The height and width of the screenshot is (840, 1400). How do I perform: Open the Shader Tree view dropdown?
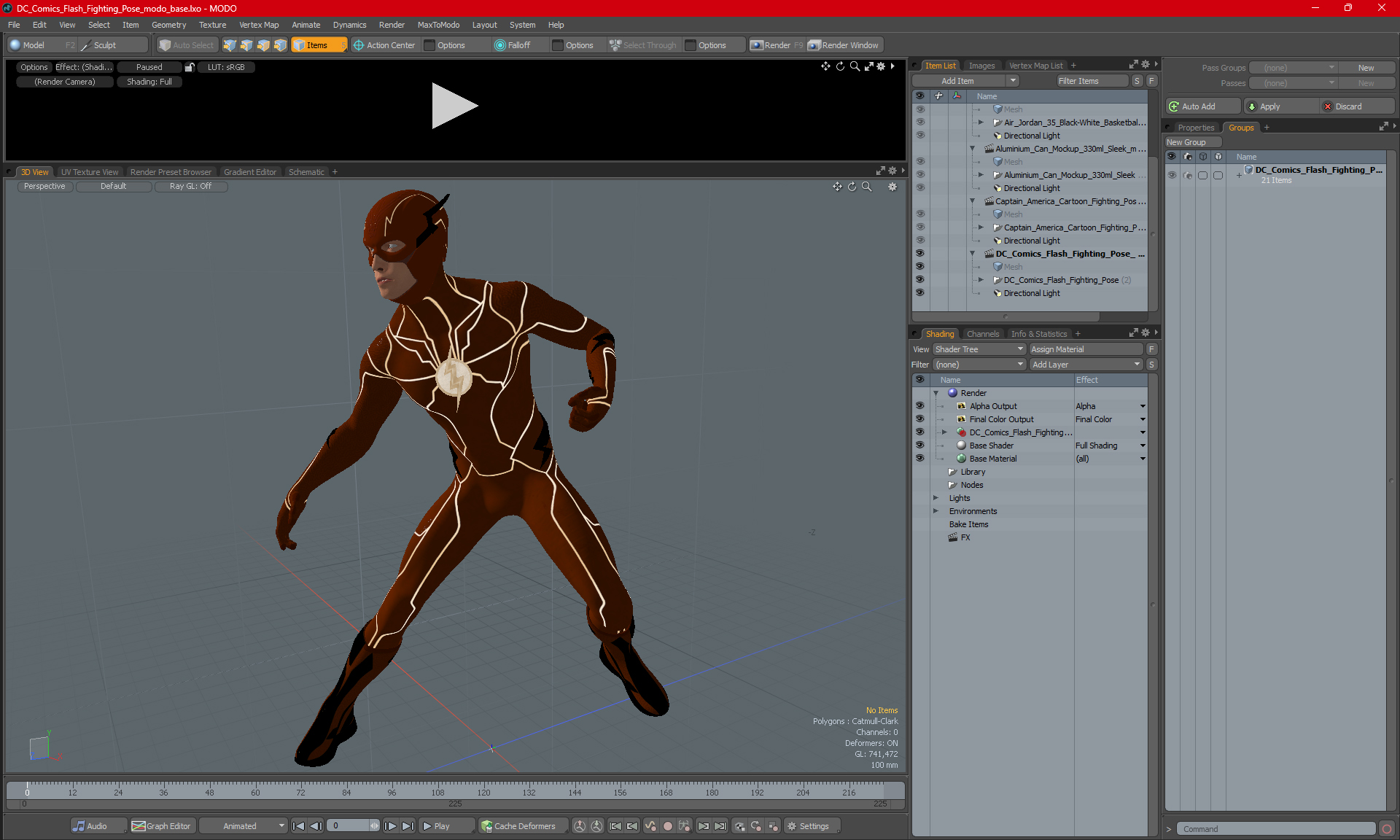[979, 349]
